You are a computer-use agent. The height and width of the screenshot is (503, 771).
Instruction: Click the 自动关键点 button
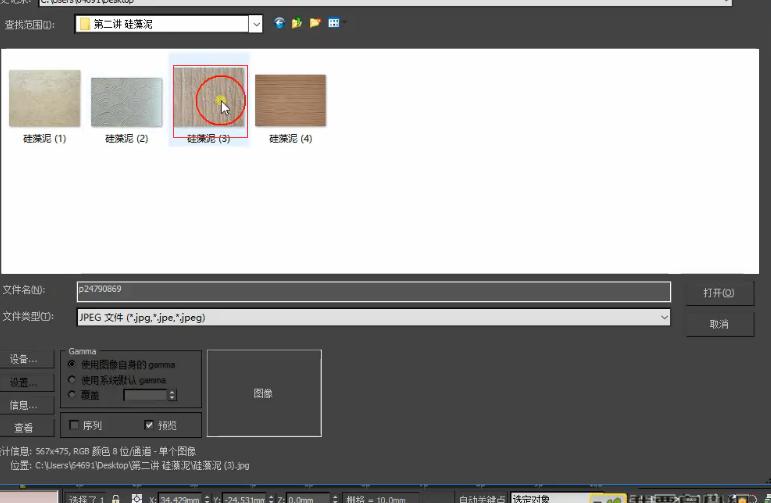click(x=482, y=499)
